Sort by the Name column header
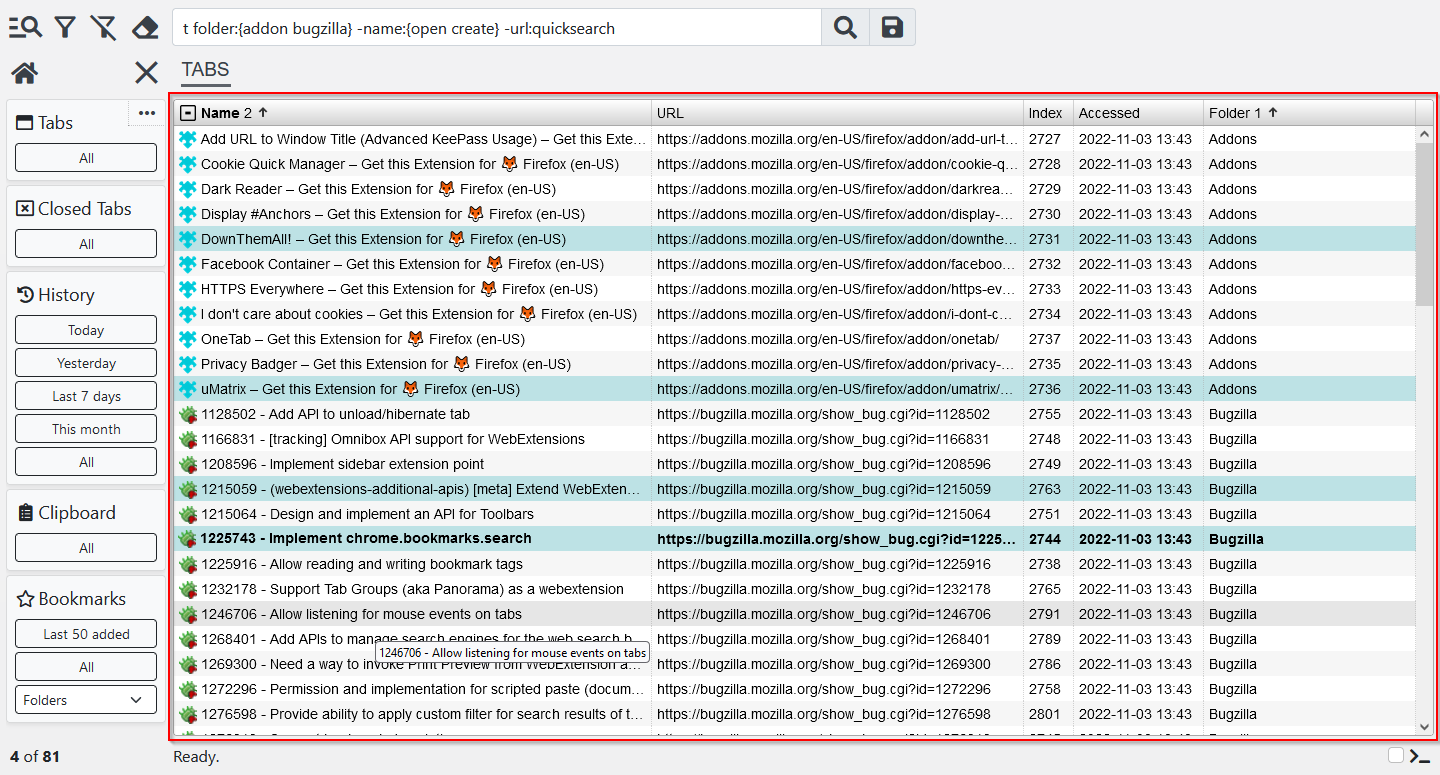This screenshot has width=1440, height=775. 413,113
